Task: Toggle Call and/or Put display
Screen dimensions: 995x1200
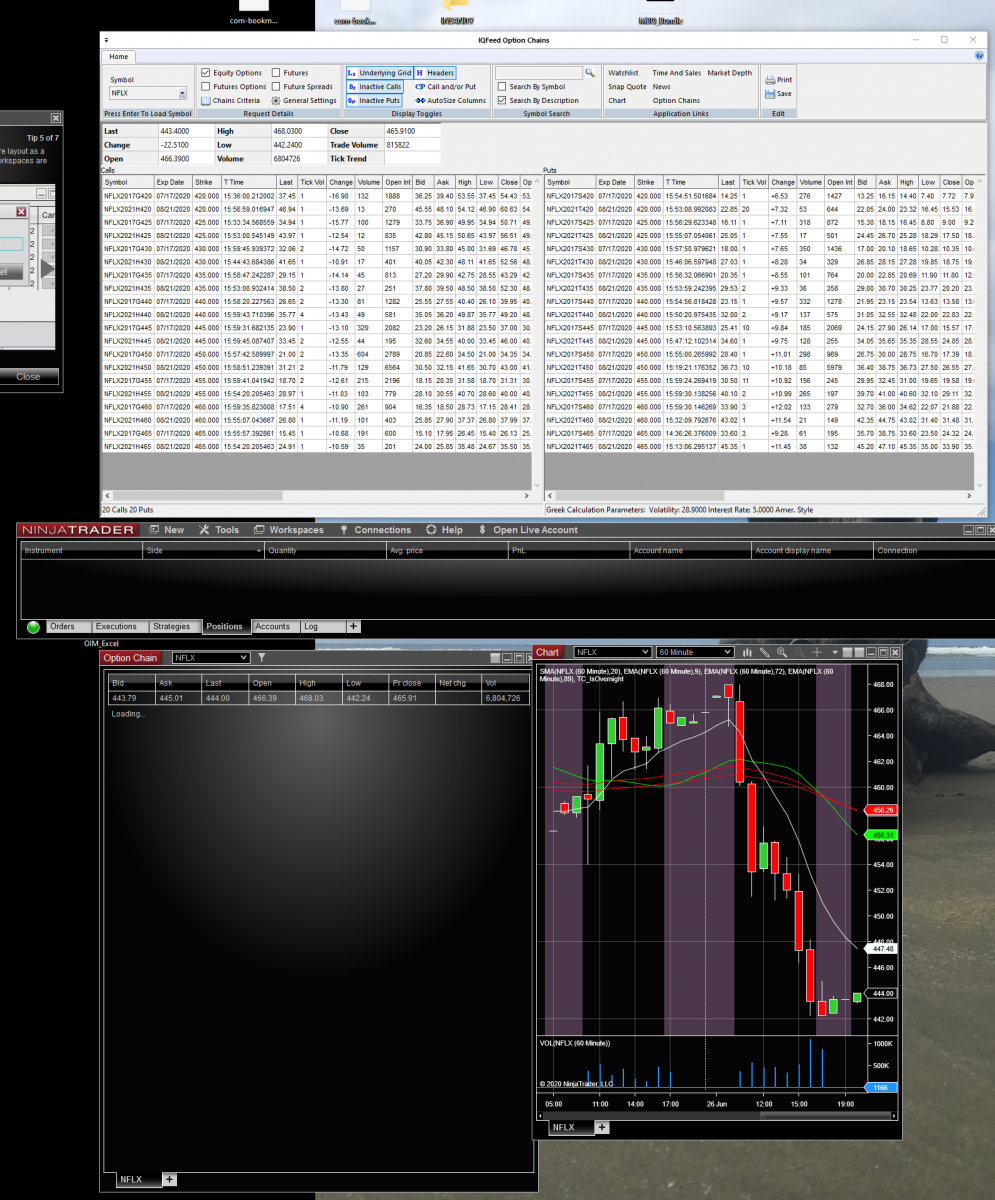Action: [x=445, y=87]
